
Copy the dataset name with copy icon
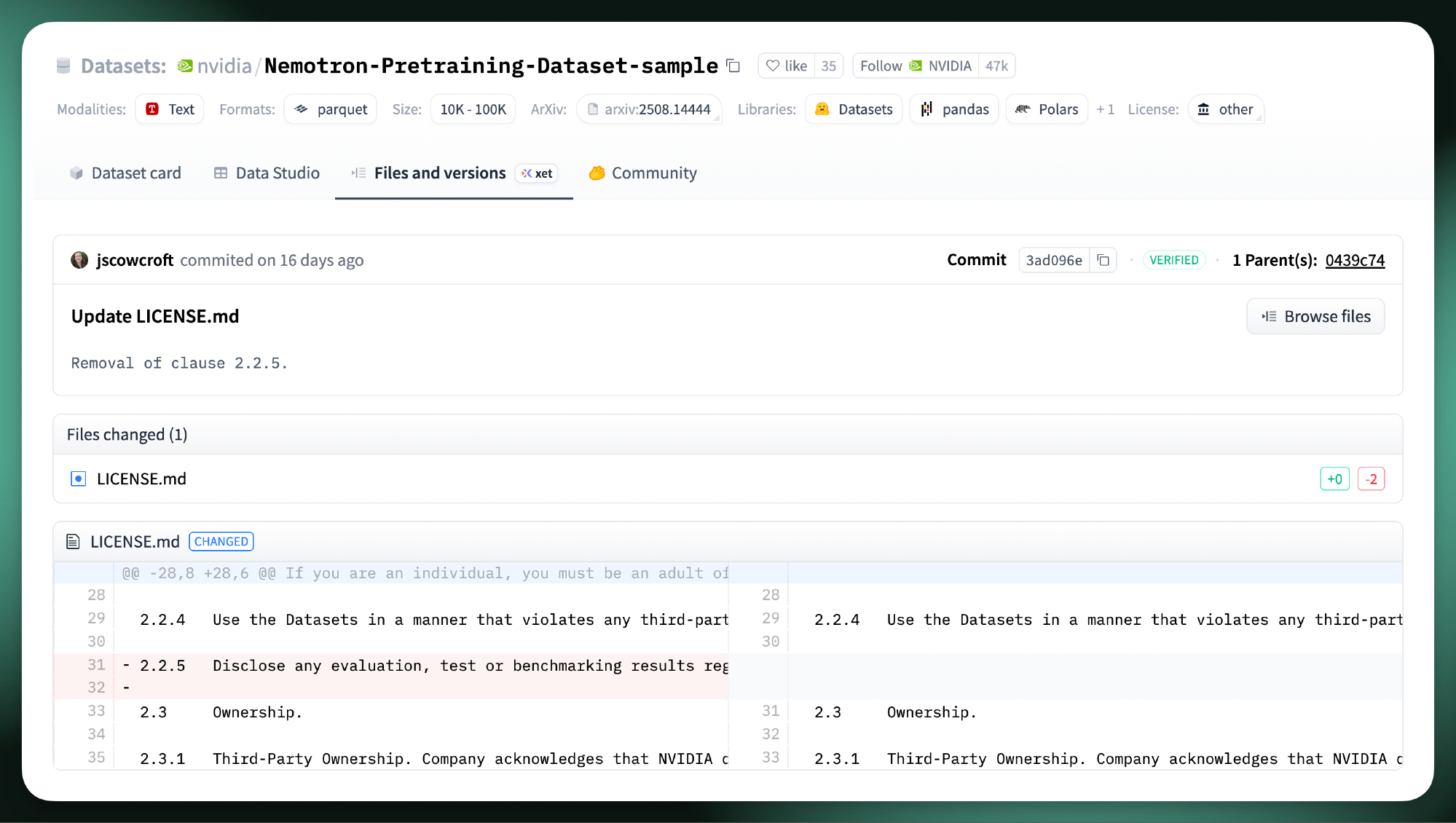click(733, 66)
